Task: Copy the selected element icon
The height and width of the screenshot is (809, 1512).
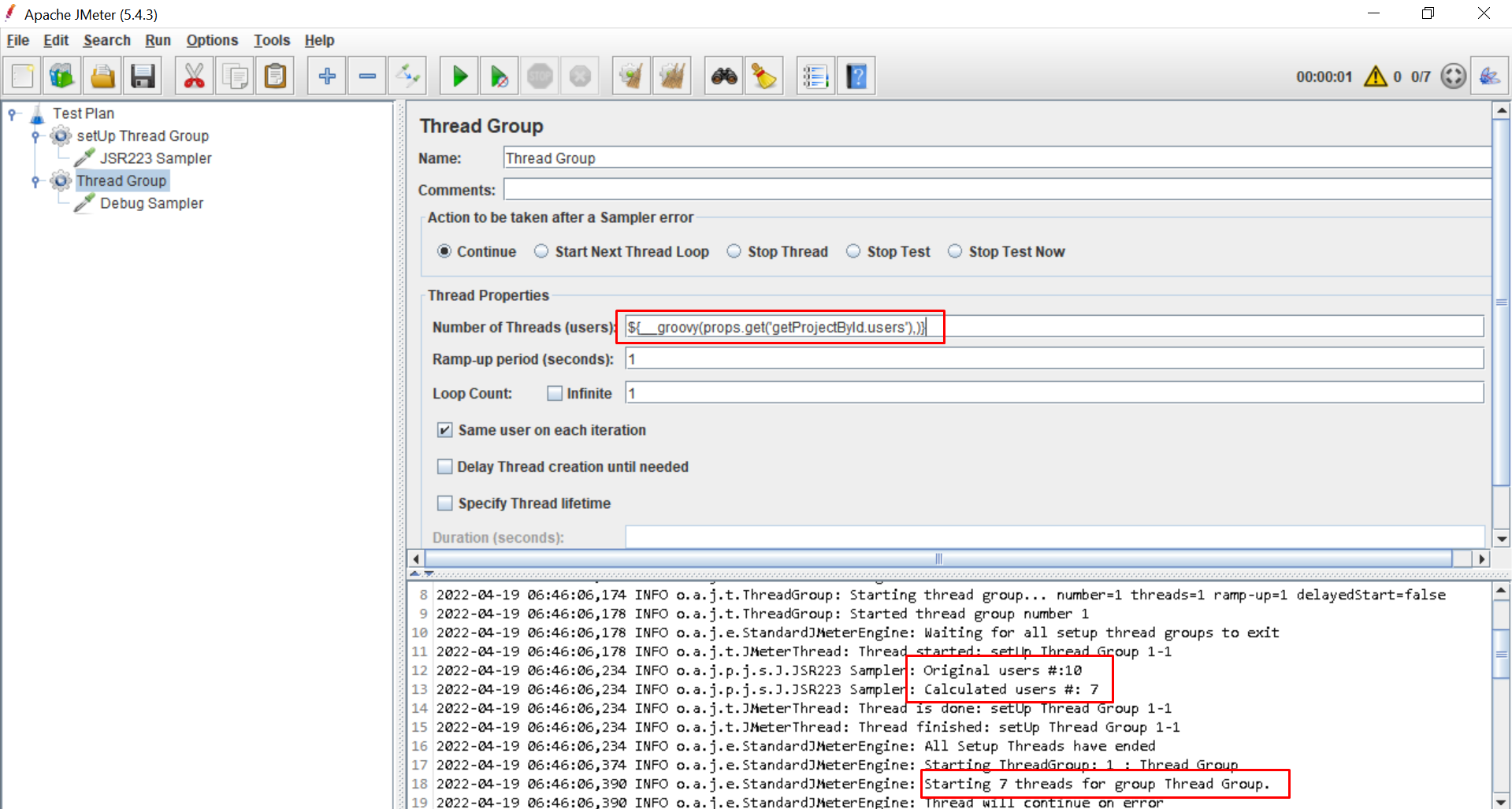Action: tap(235, 76)
